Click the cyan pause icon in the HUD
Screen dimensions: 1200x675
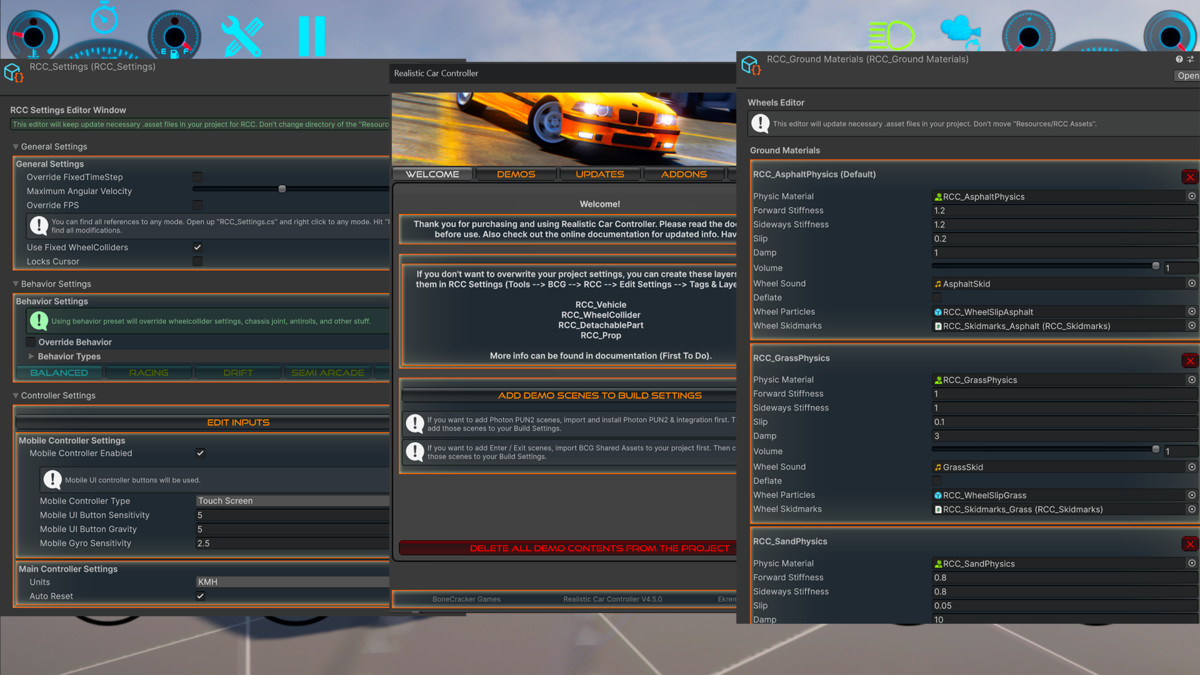311,36
